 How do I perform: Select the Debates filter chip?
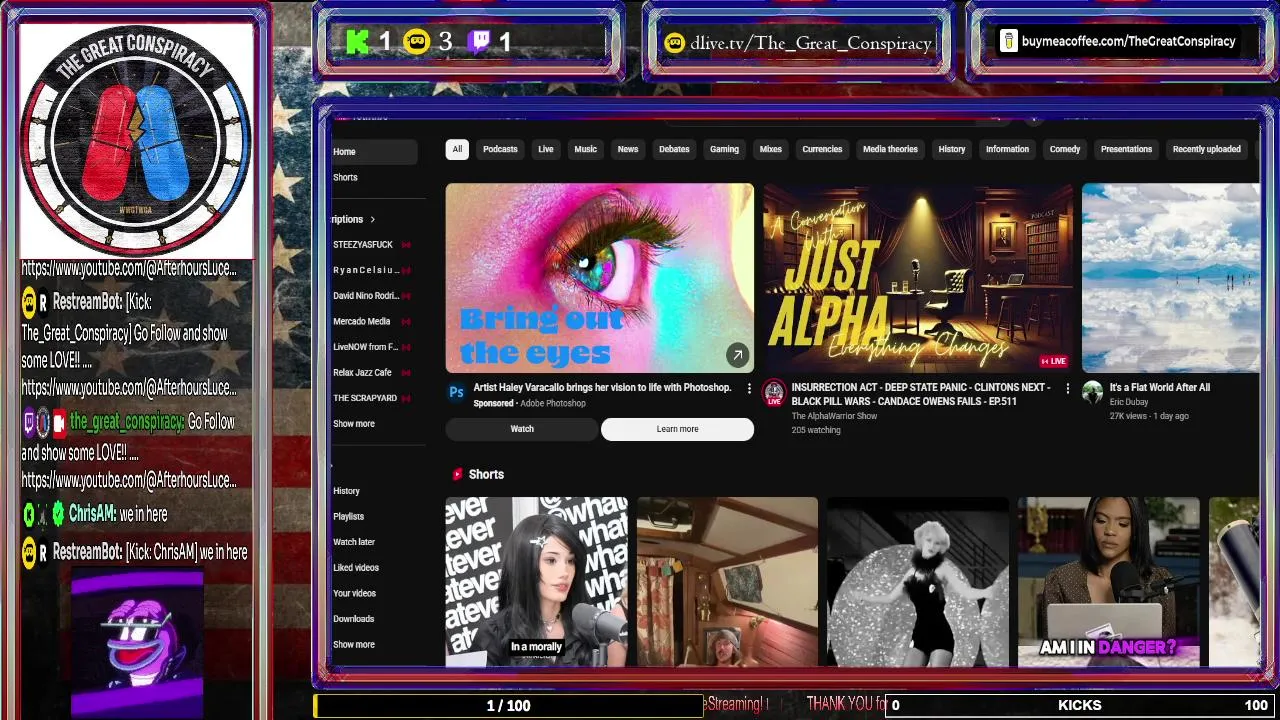pos(674,149)
